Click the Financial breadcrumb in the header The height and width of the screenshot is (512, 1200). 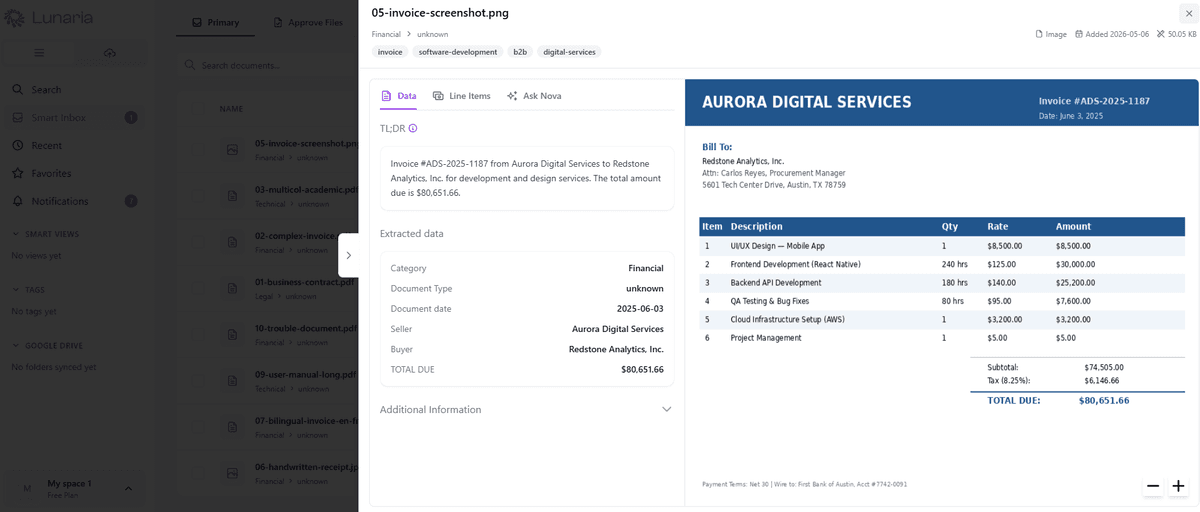click(386, 34)
